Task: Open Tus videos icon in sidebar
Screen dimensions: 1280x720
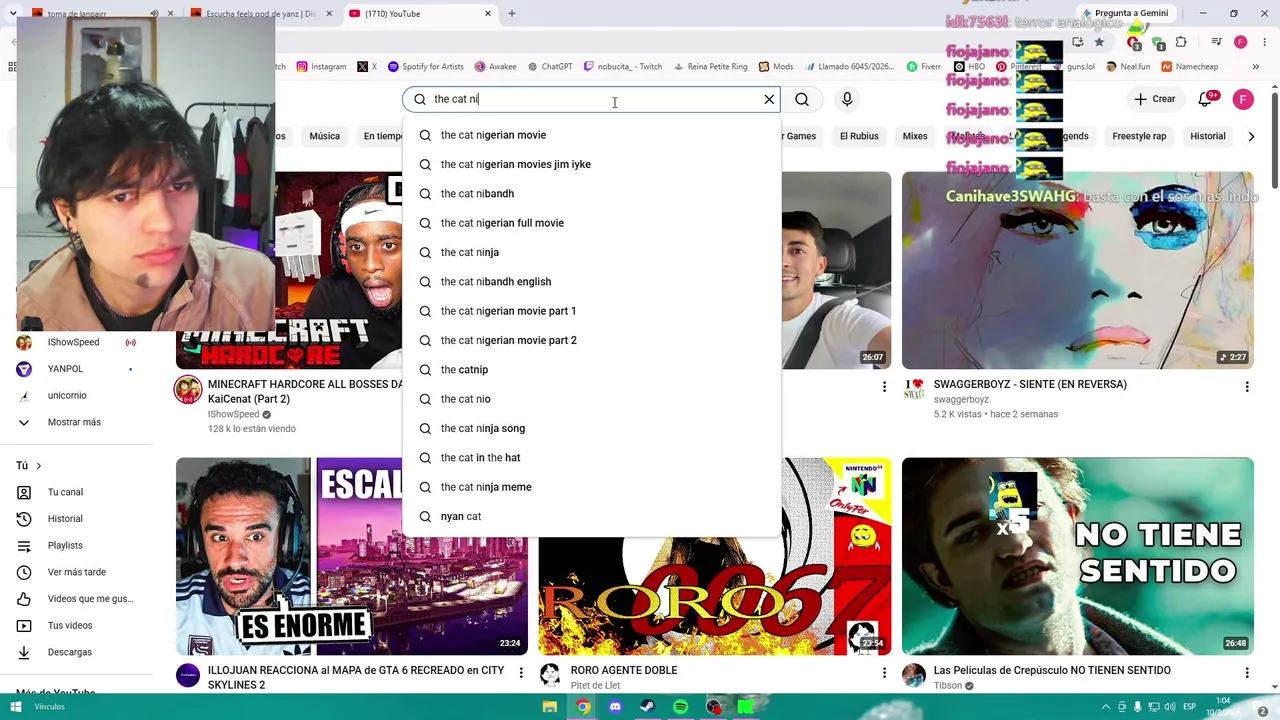Action: tap(24, 625)
